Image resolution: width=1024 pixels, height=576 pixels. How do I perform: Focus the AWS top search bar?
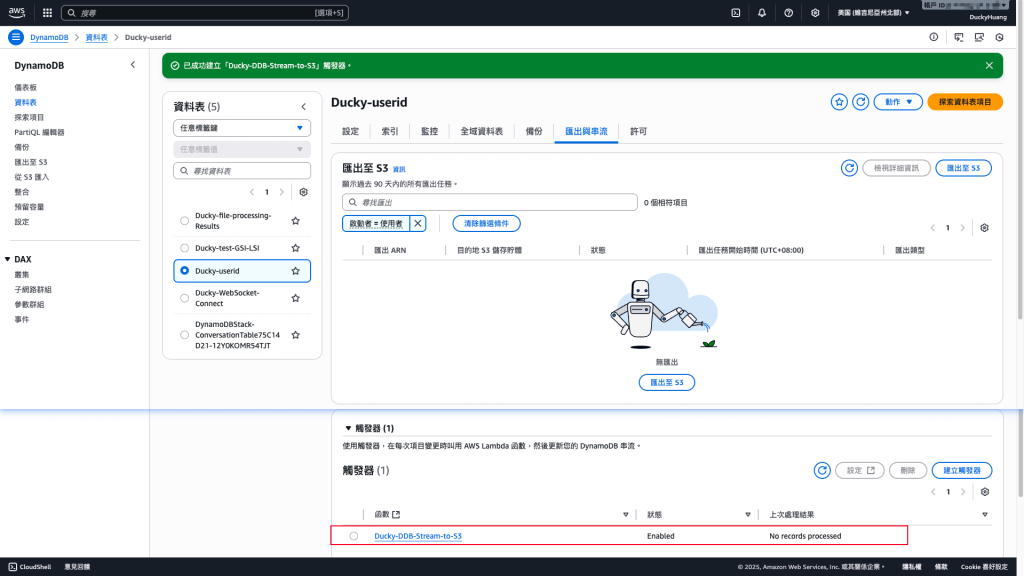[204, 12]
